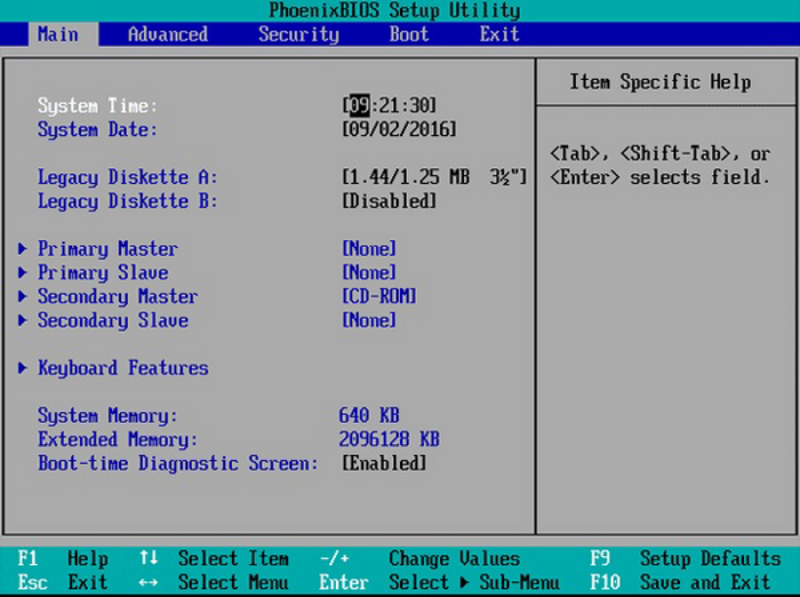Open the Security menu

pyautogui.click(x=298, y=34)
